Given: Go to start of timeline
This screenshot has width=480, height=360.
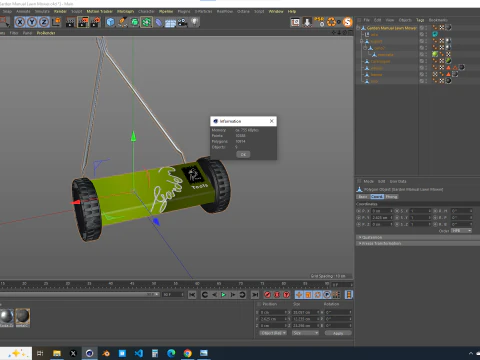Looking at the screenshot, I should pos(192,295).
